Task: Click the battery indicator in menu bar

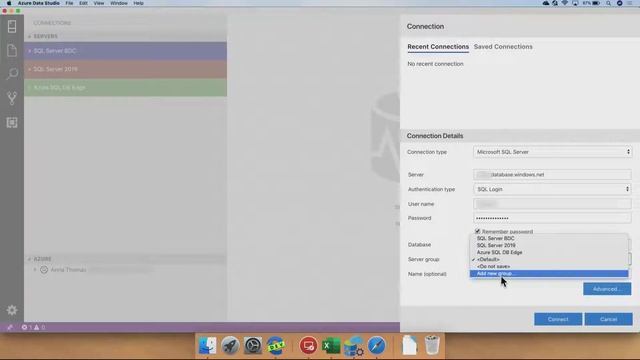Action: coord(591,3)
